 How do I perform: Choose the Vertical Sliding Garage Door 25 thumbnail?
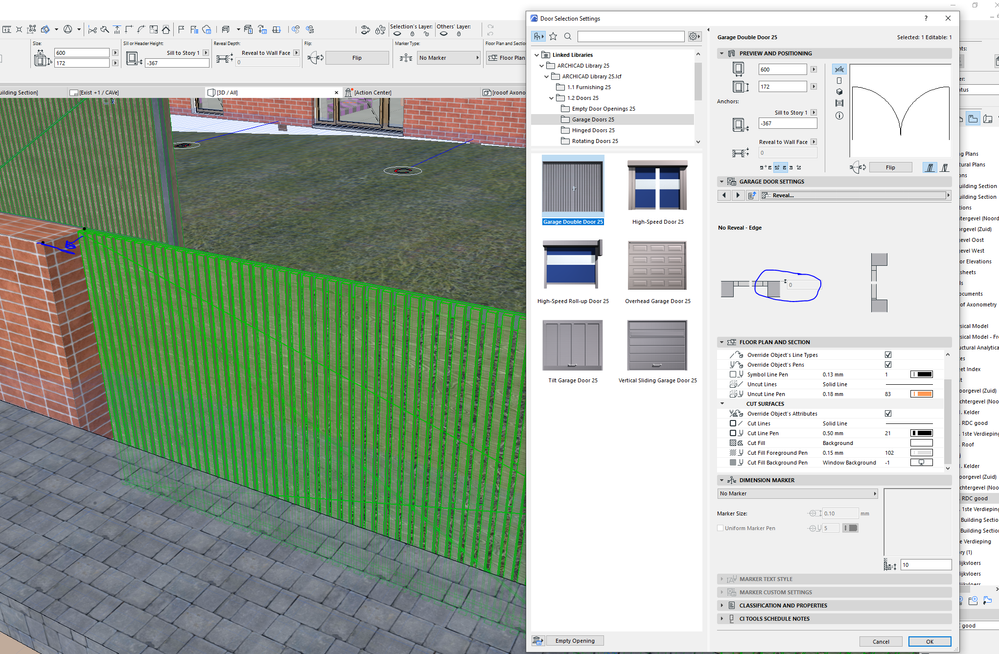(658, 351)
